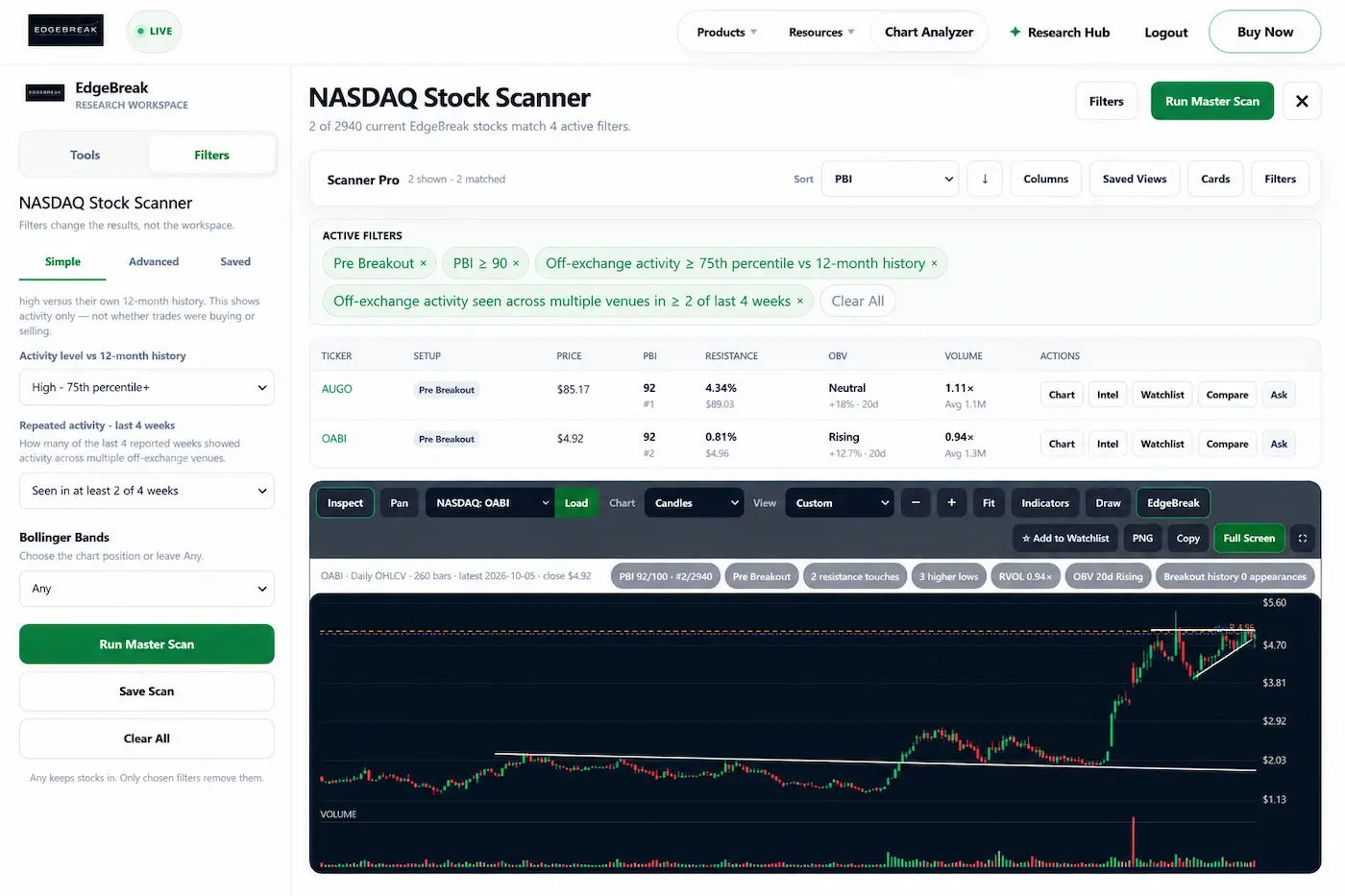Open the Indicators panel
Screen dimensions: 1345x896
[x=1045, y=503]
